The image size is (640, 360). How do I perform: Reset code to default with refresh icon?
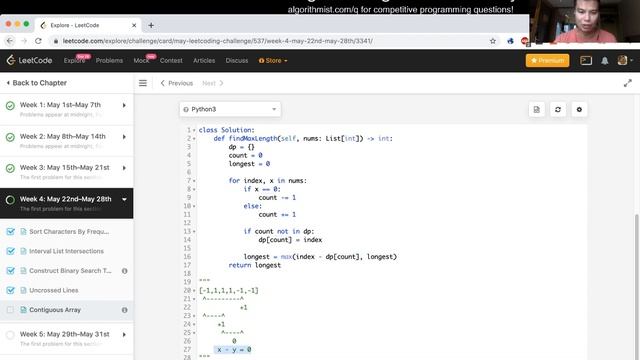(558, 109)
